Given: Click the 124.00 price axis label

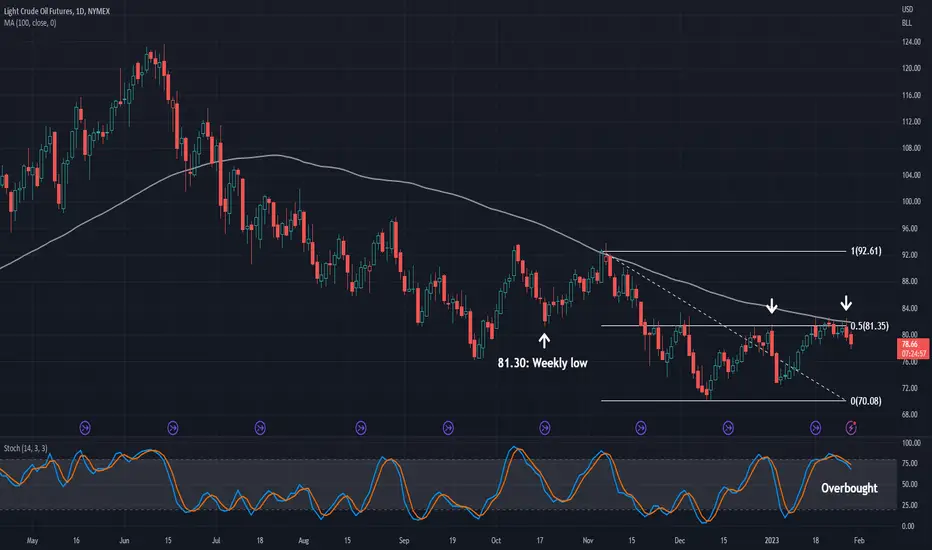Looking at the screenshot, I should click(911, 42).
